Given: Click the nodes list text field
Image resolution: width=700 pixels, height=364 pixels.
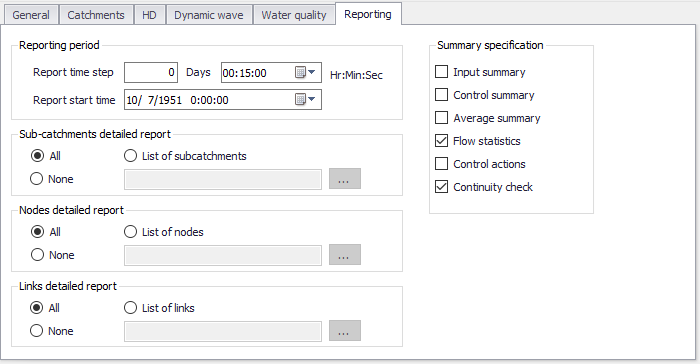Looking at the screenshot, I should pos(223,255).
